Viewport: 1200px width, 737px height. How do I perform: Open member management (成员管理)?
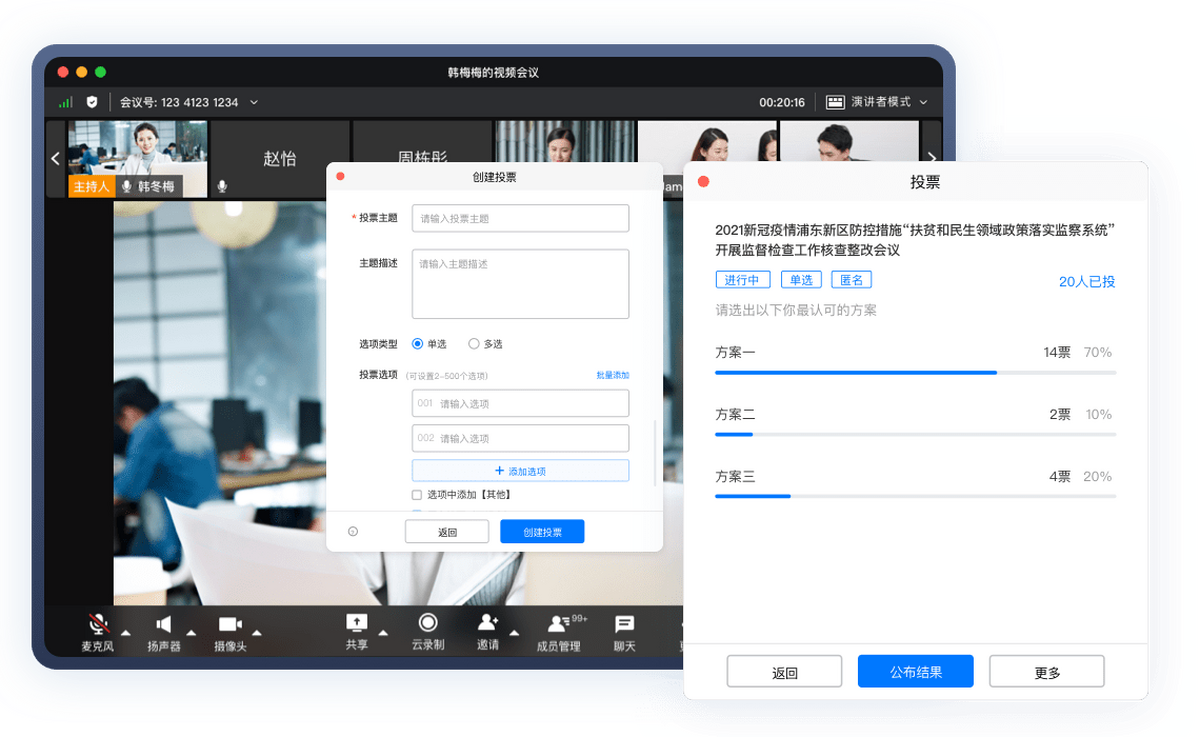558,625
